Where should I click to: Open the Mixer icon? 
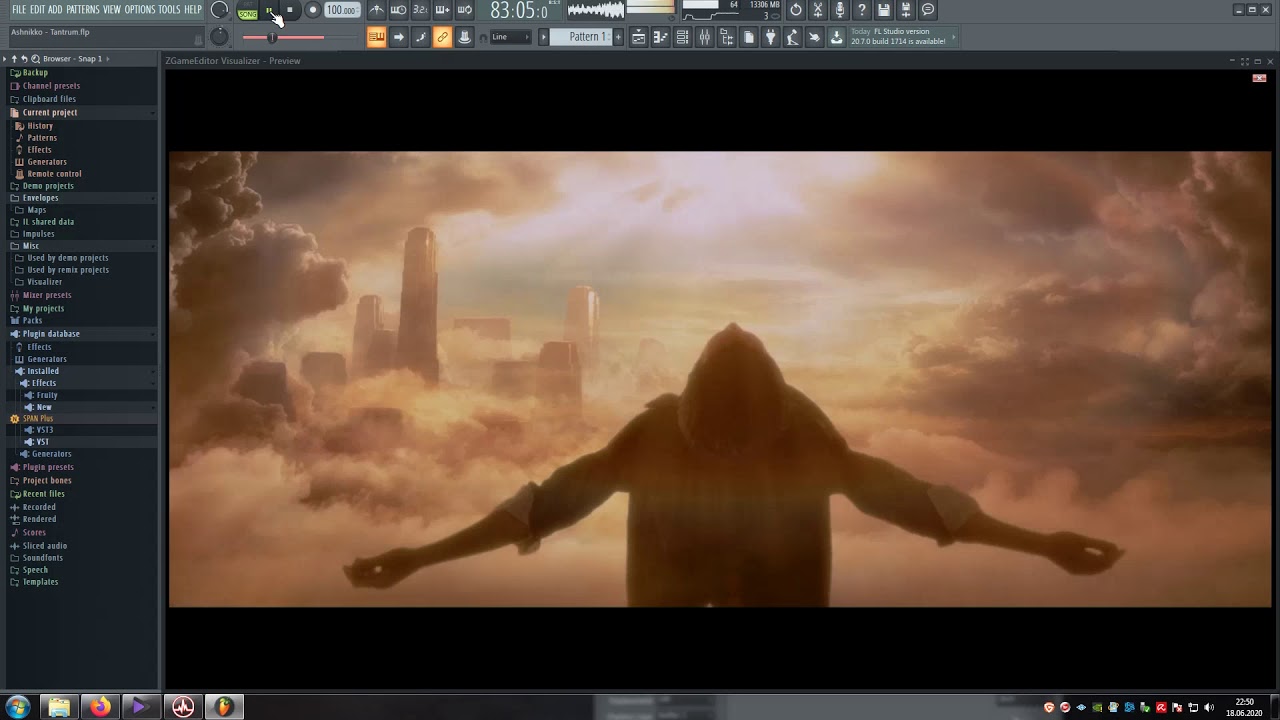(704, 37)
